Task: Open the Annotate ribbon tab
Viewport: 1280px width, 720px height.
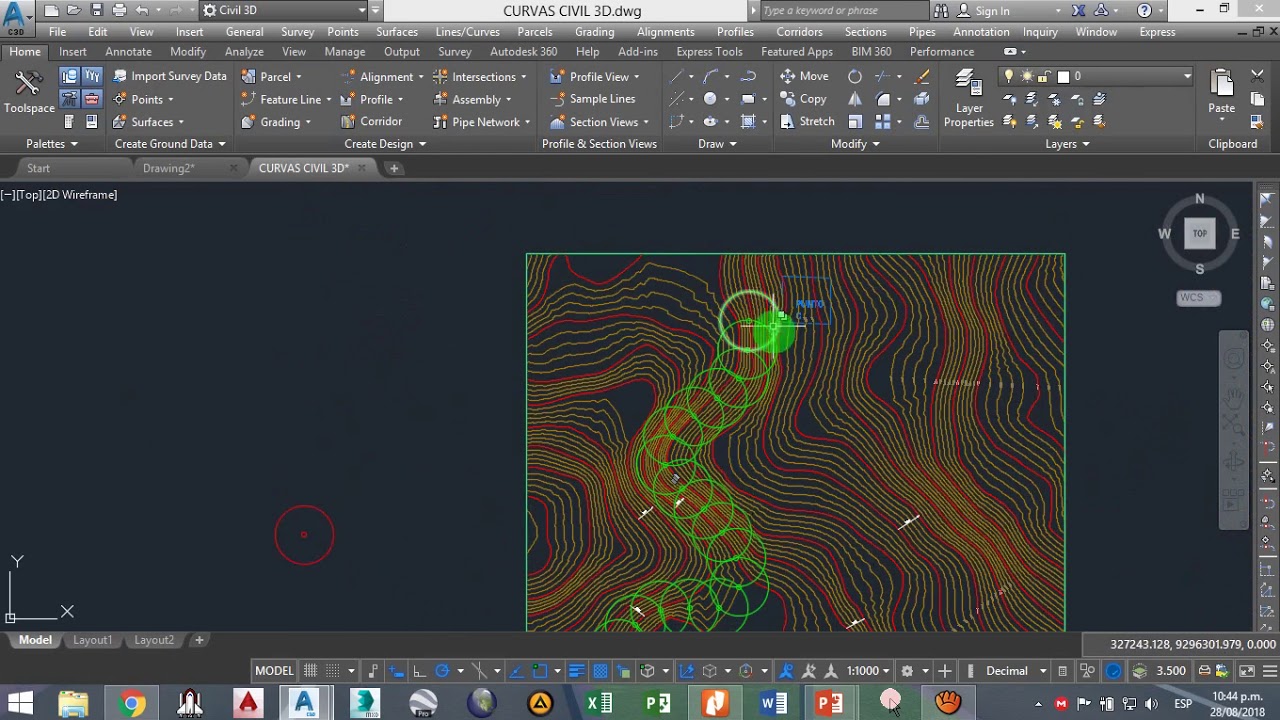Action: coord(128,52)
